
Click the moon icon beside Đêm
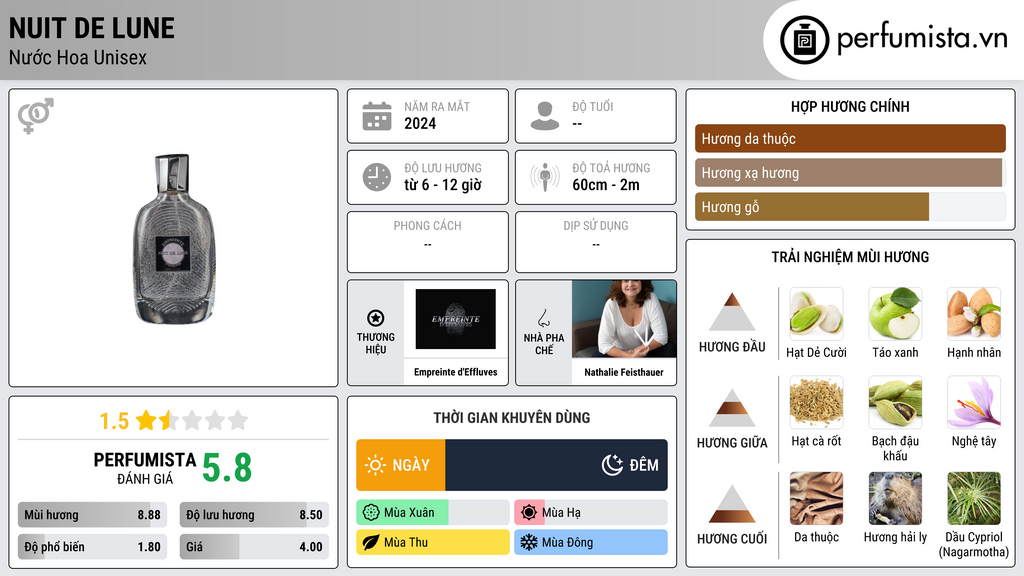pos(612,465)
